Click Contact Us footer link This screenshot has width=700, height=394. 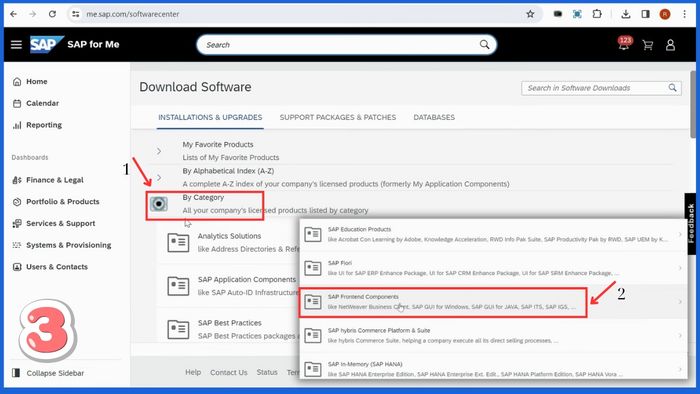pos(229,372)
